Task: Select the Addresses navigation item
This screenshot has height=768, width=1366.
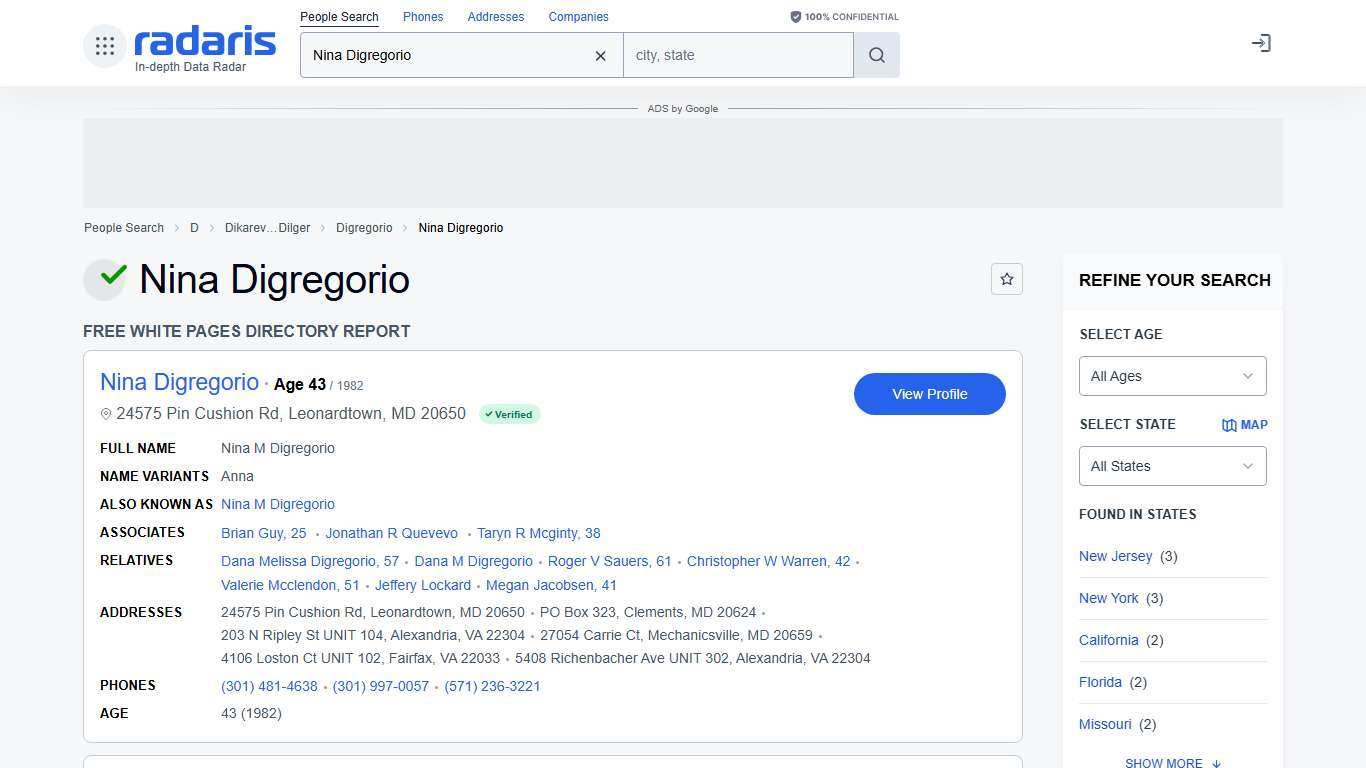Action: tap(496, 16)
